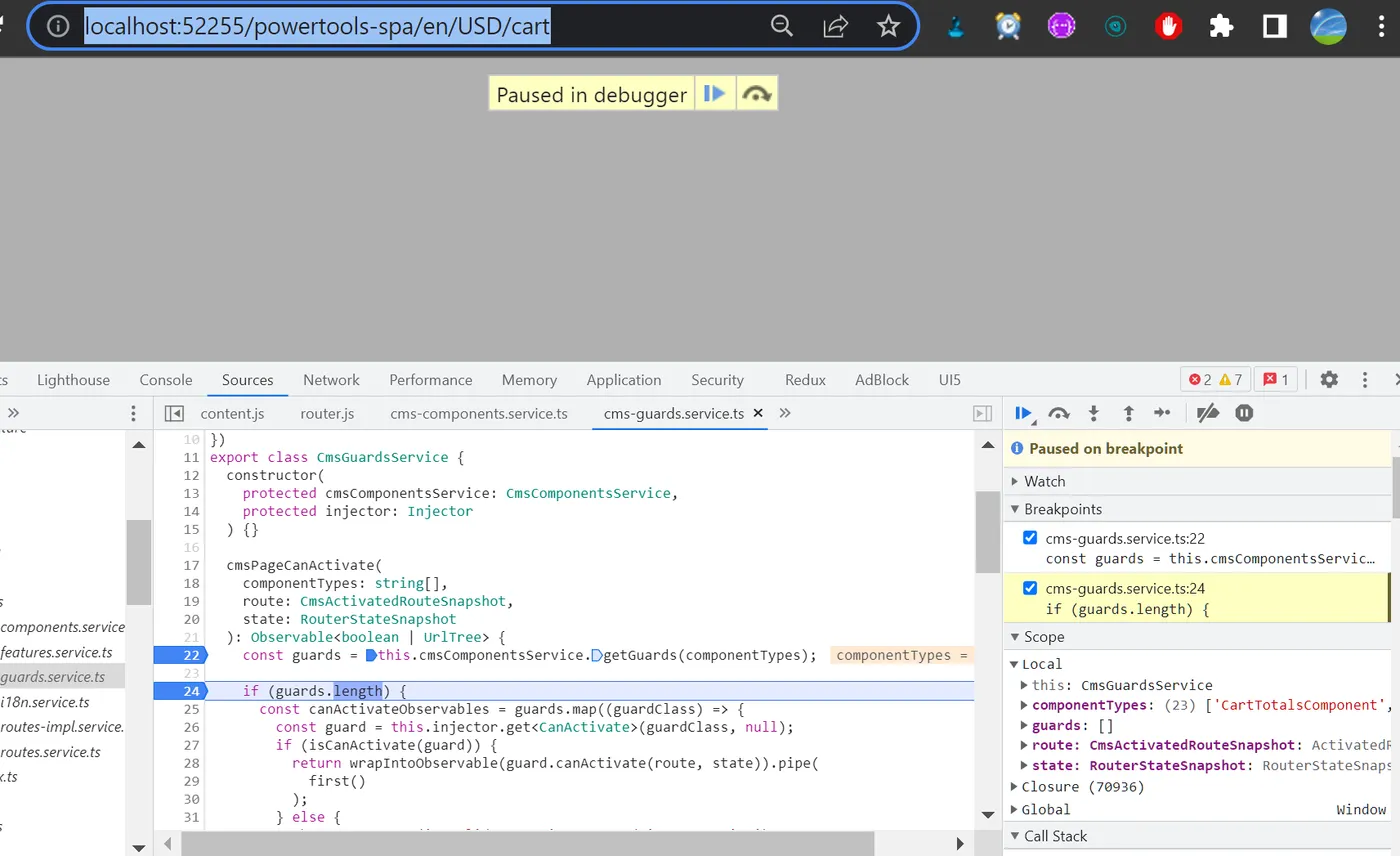Collapse the Local scope group
Viewport: 1400px width, 856px height.
point(1014,664)
